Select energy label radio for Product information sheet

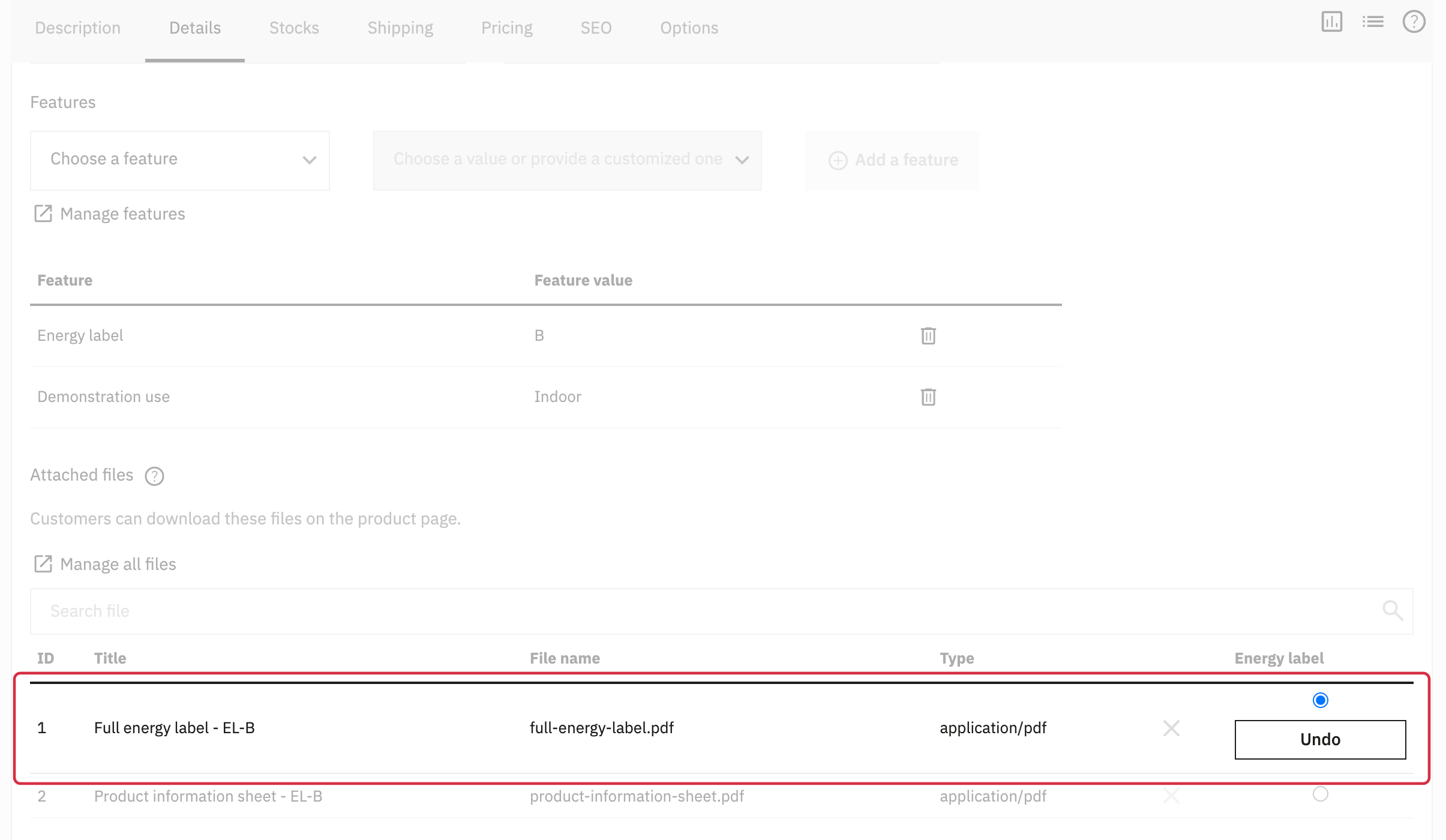tap(1320, 794)
